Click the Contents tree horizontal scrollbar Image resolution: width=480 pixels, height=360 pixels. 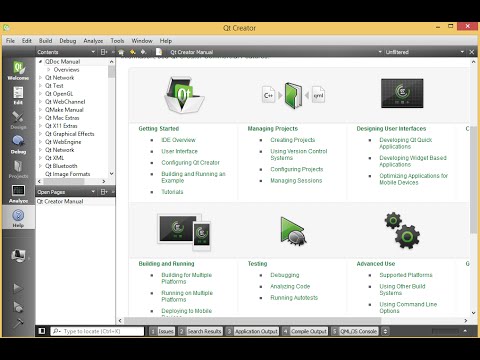click(63, 181)
